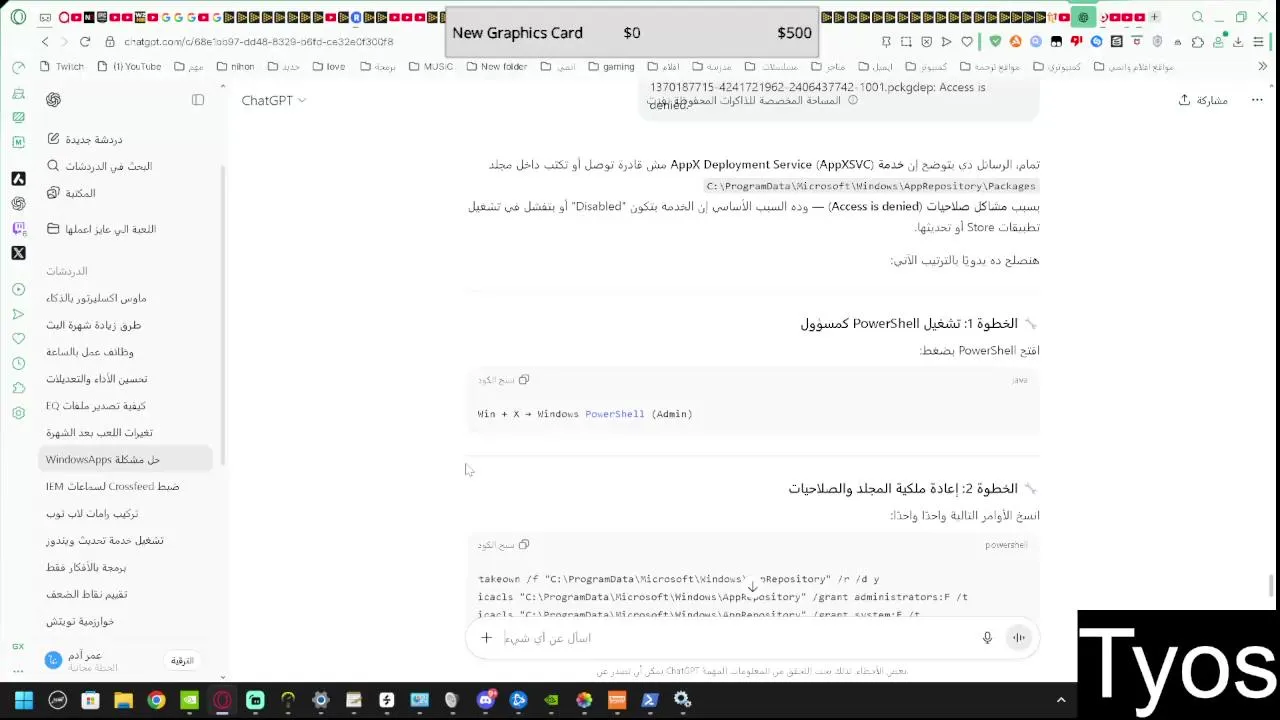Click the plus attach button in composer
Image resolution: width=1280 pixels, height=720 pixels.
point(486,638)
